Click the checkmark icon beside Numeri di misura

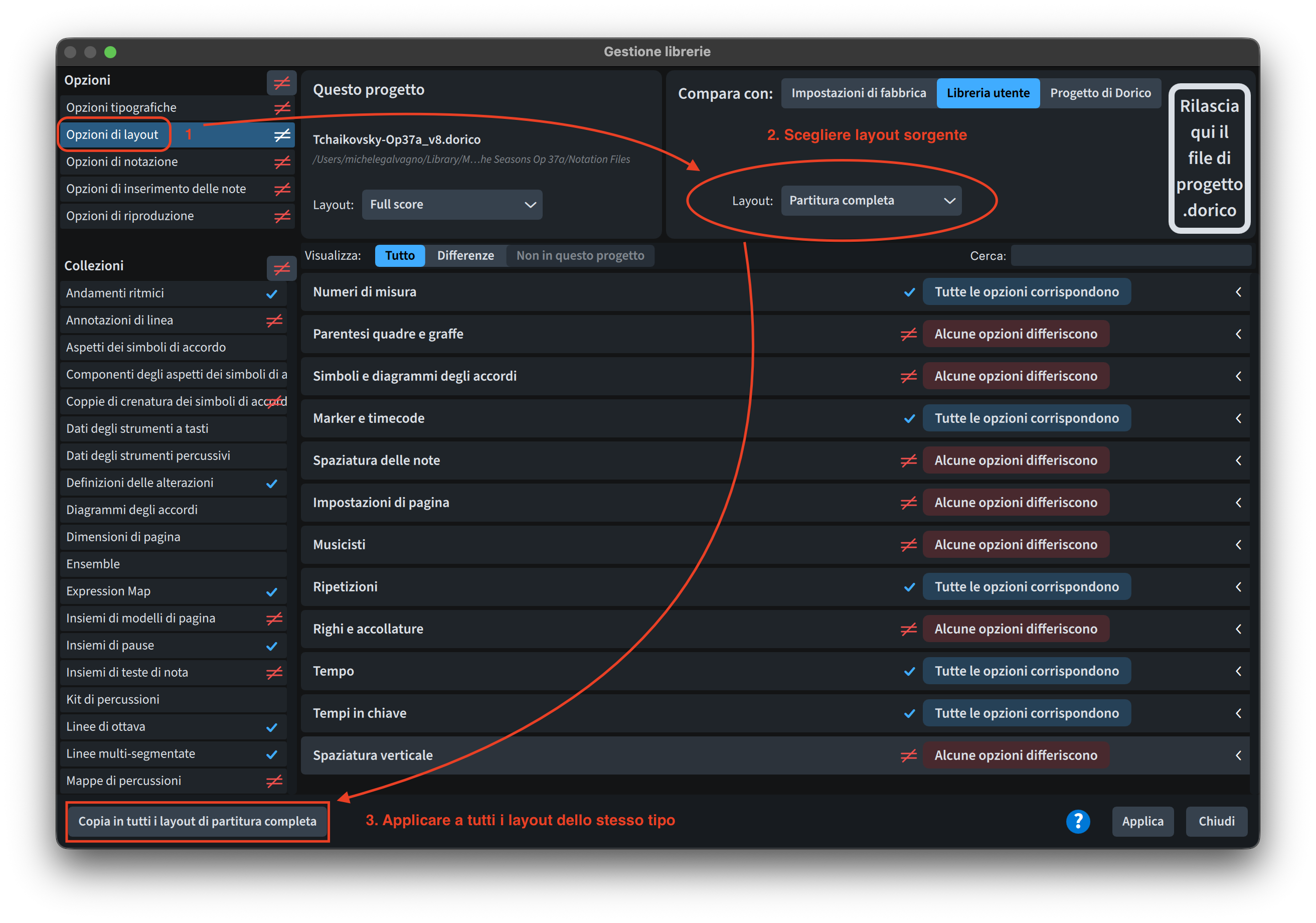(x=909, y=292)
